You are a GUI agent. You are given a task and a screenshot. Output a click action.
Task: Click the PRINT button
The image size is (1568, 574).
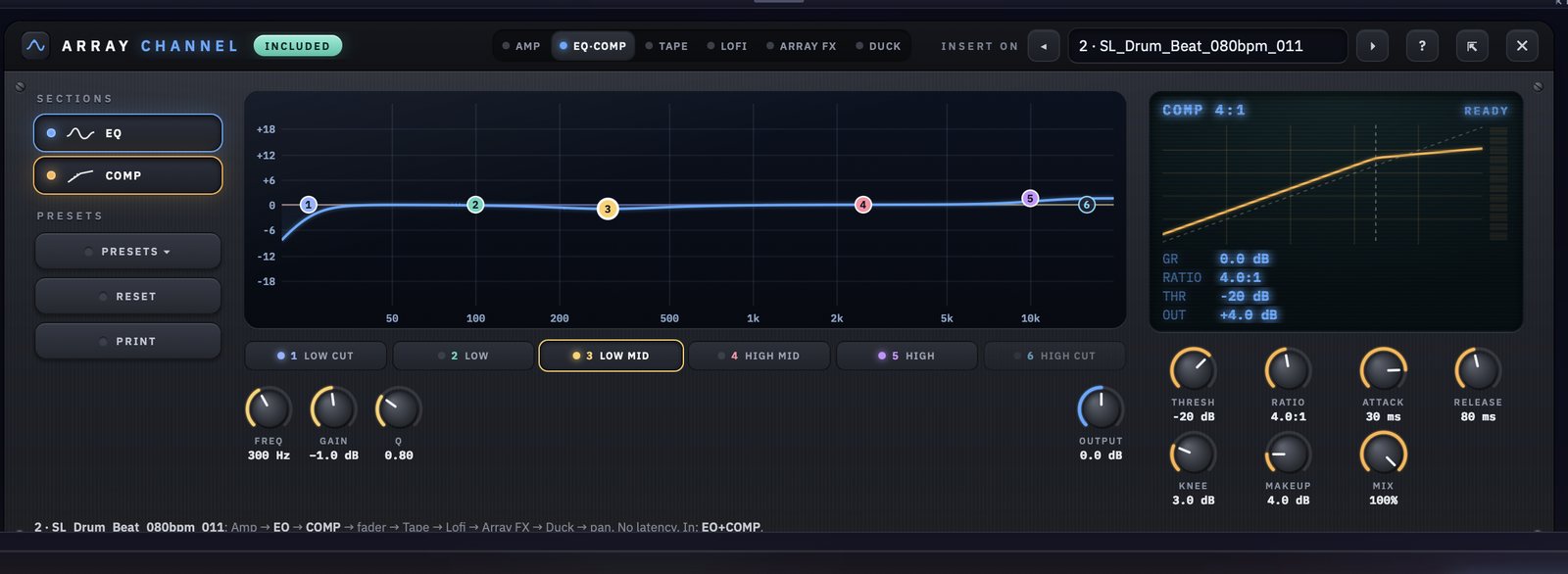pyautogui.click(x=127, y=342)
